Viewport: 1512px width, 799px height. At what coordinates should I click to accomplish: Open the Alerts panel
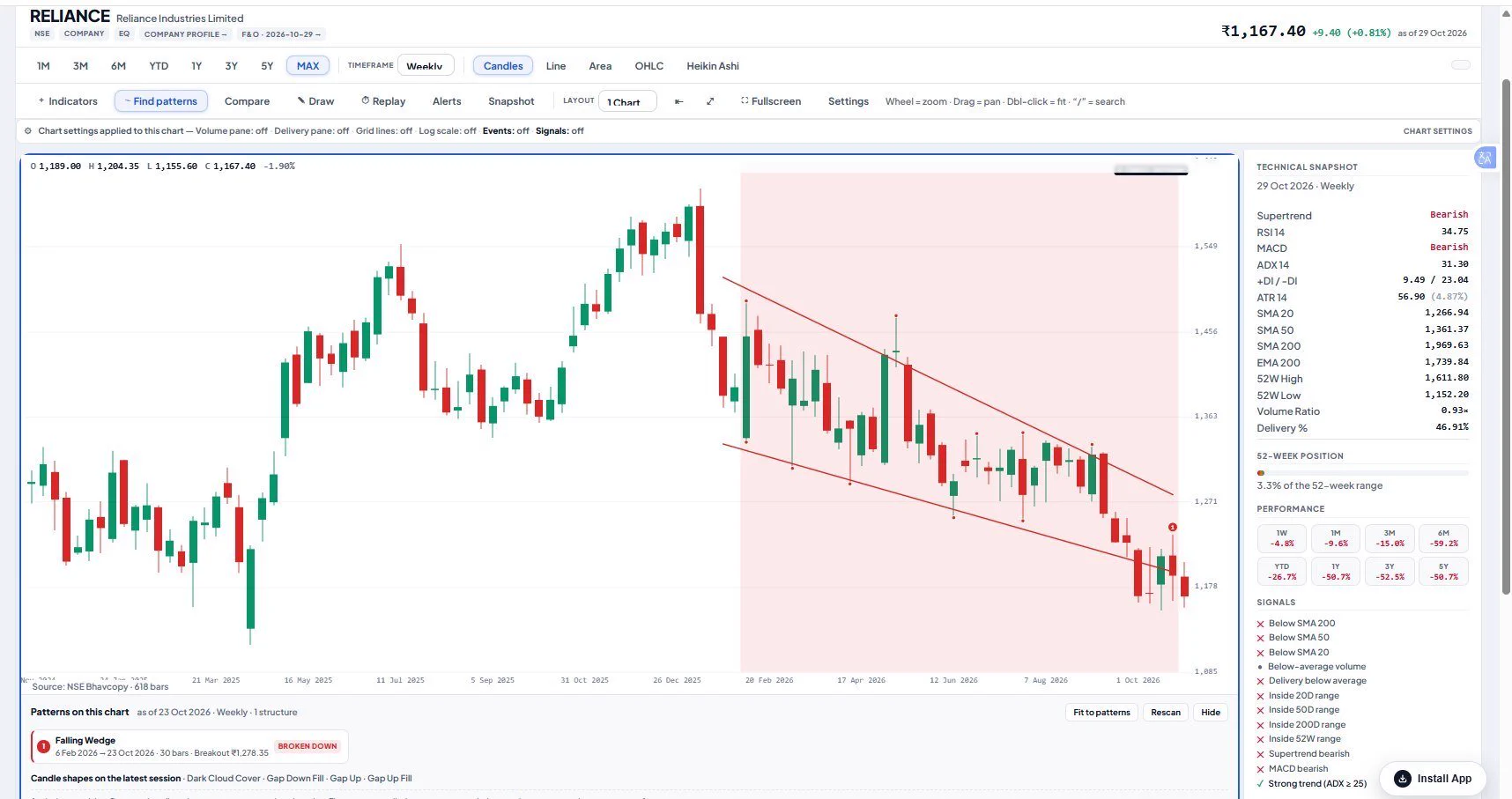pyautogui.click(x=447, y=101)
